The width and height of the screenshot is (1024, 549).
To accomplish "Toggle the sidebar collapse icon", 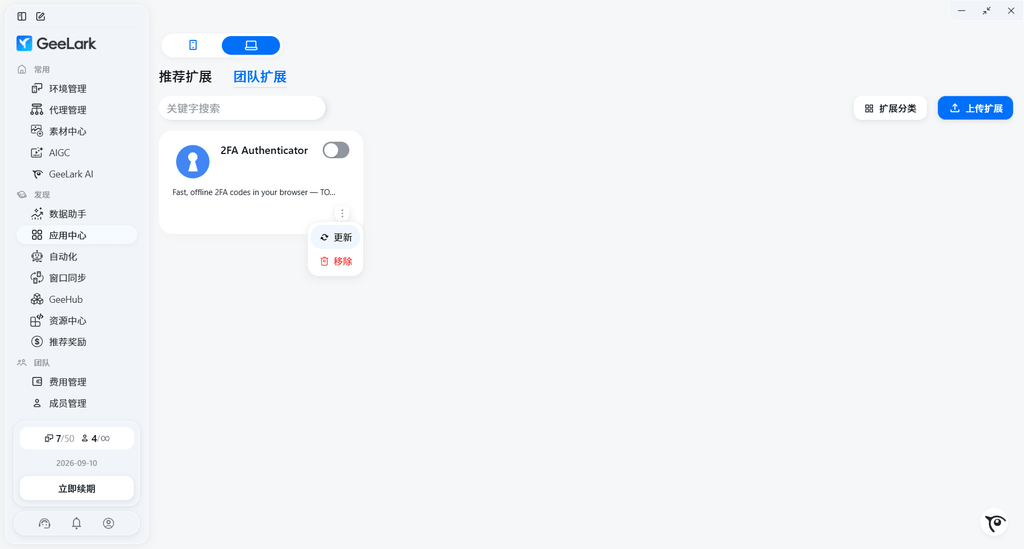I will coord(22,16).
